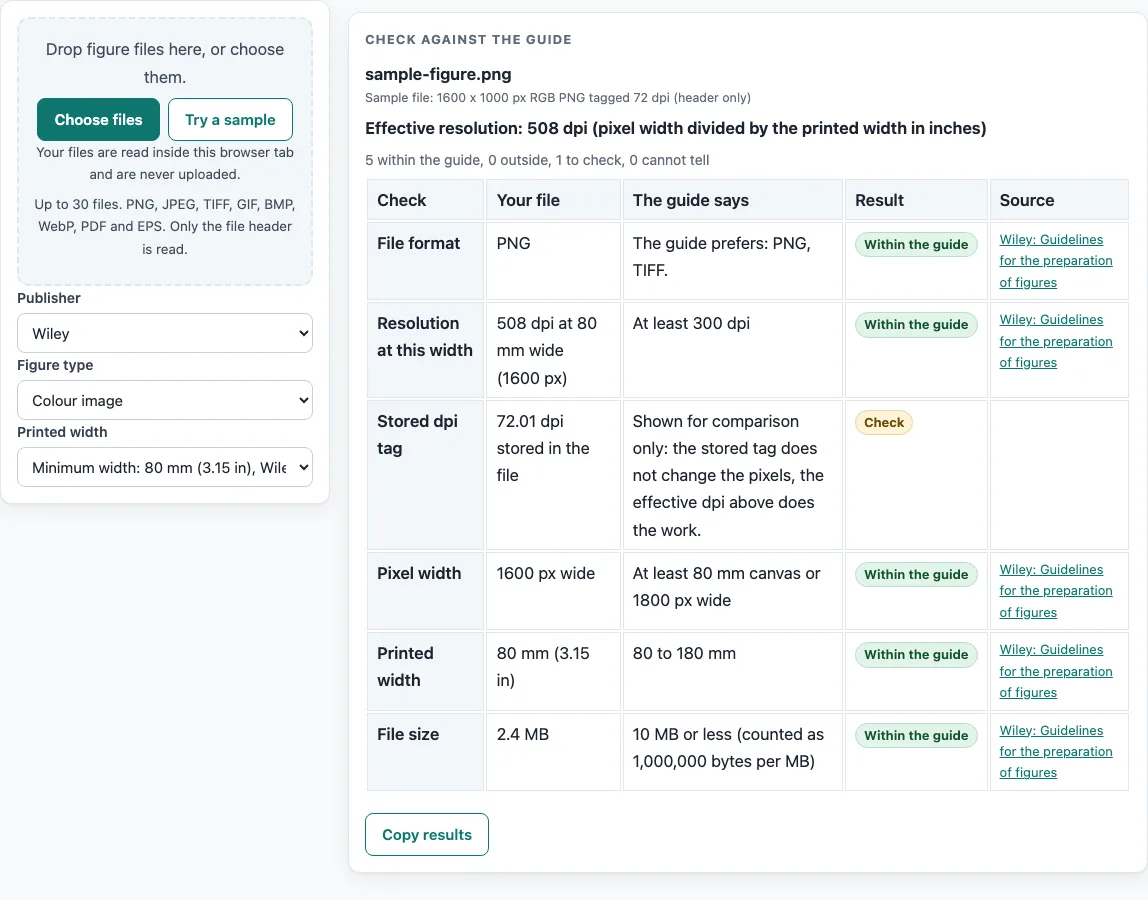Click the Check badge for Stored dpi tag

coord(884,423)
